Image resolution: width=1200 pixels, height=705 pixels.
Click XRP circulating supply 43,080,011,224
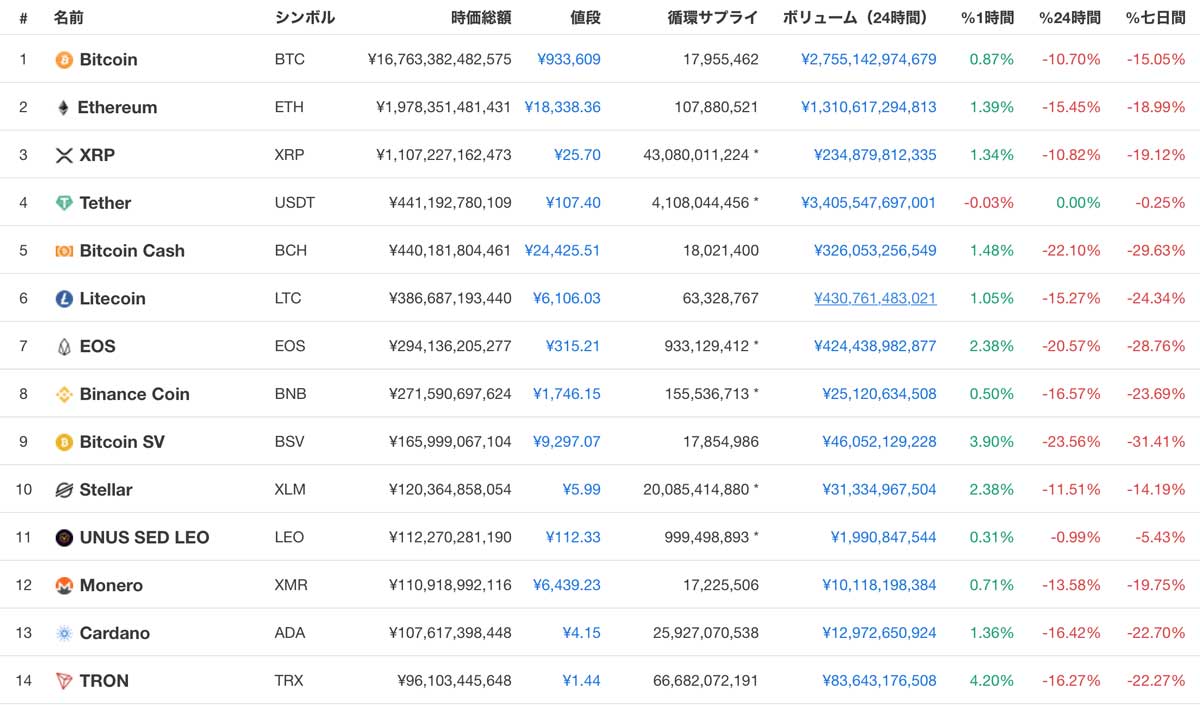pyautogui.click(x=695, y=155)
